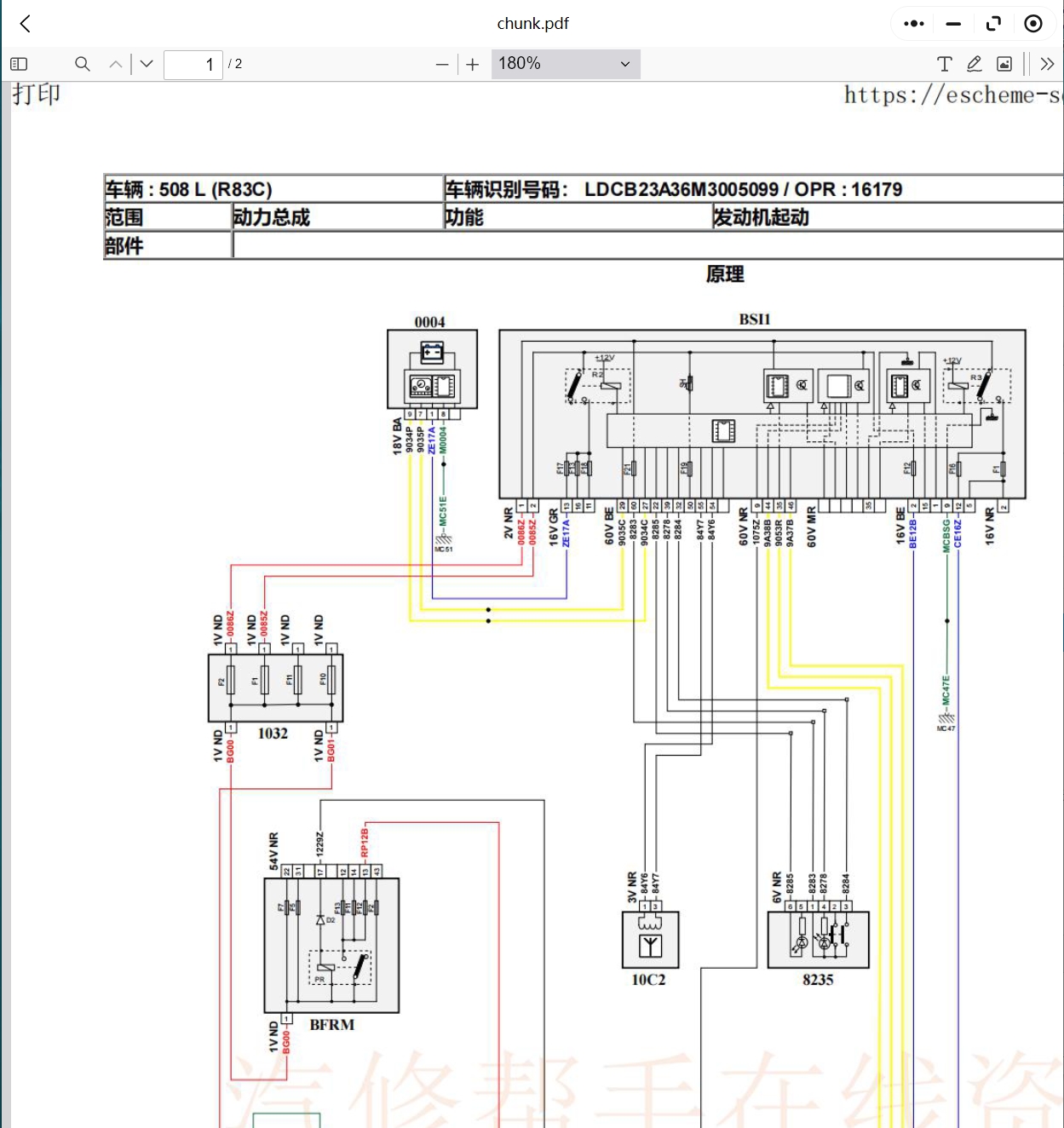Open the zoom level dropdown showing 180%
Viewport: 1064px width, 1128px height.
565,64
